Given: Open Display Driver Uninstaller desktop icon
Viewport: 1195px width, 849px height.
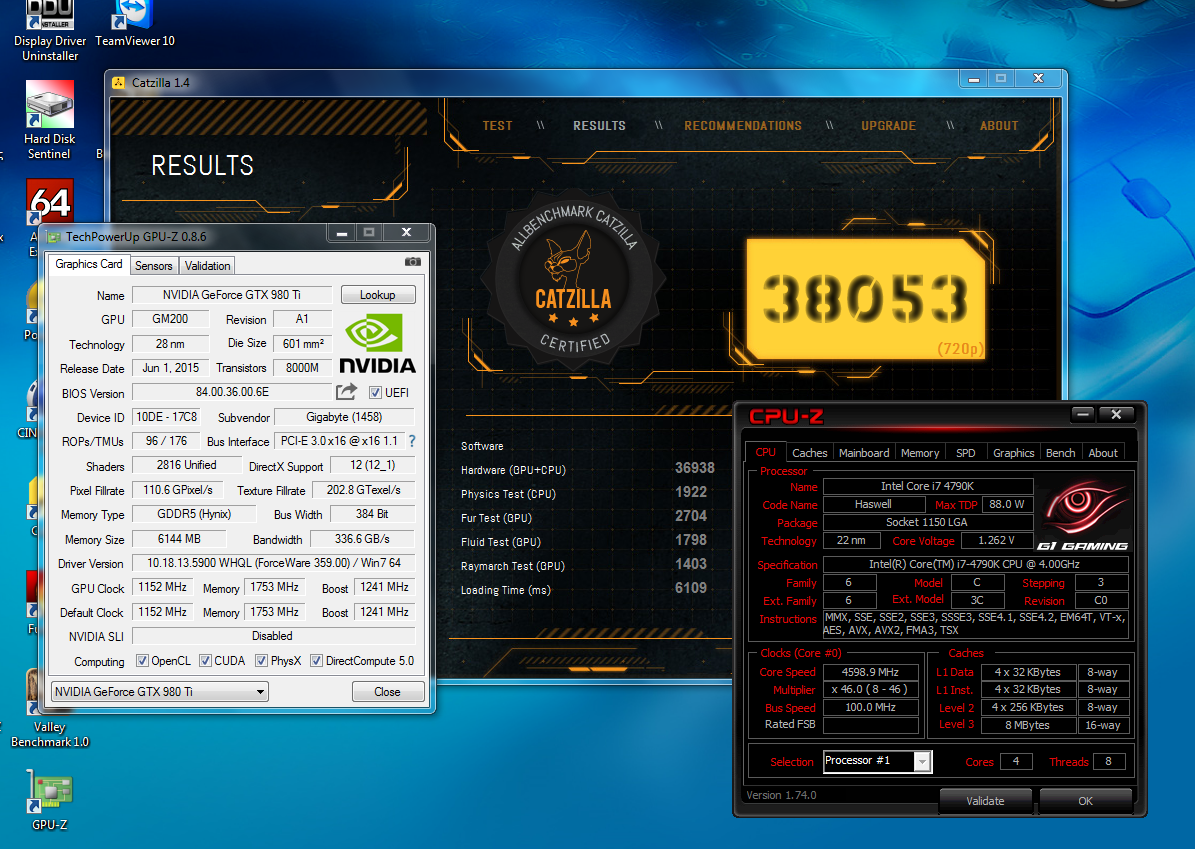Looking at the screenshot, I should (50, 30).
